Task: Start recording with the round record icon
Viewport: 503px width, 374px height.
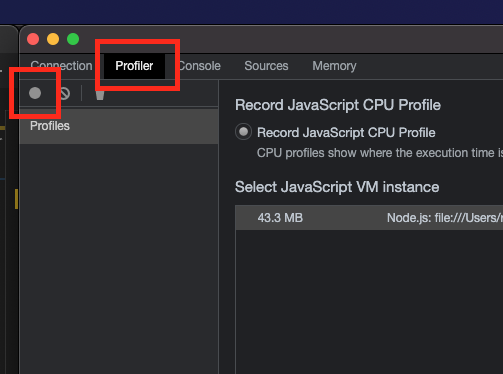Action: [x=35, y=93]
